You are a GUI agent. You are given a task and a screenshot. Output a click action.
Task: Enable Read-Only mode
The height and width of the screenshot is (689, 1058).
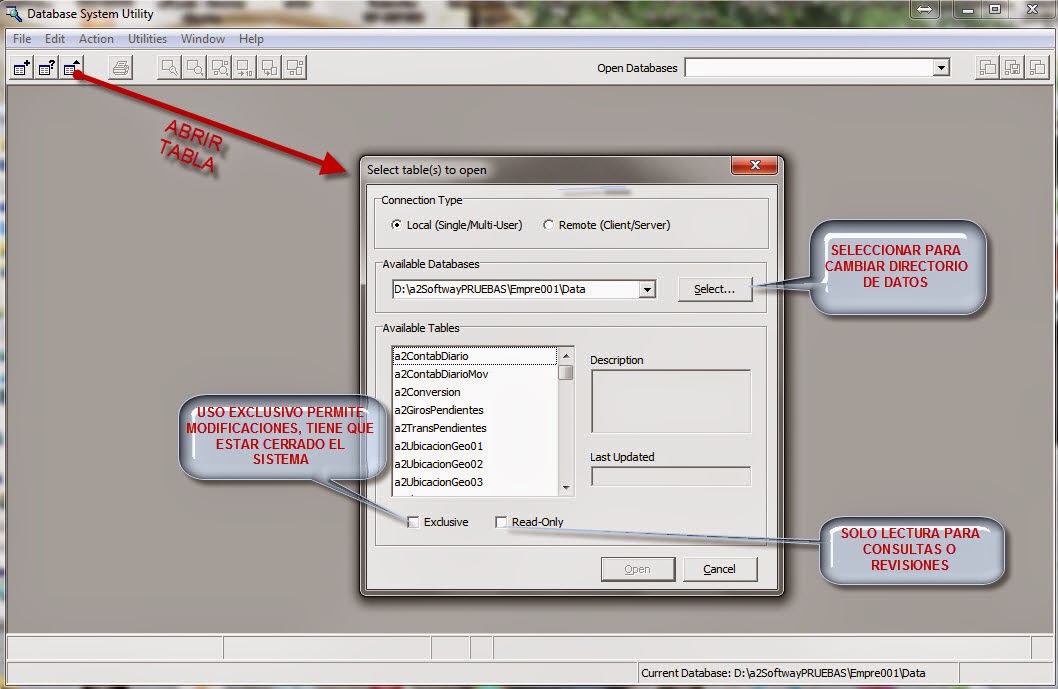500,521
